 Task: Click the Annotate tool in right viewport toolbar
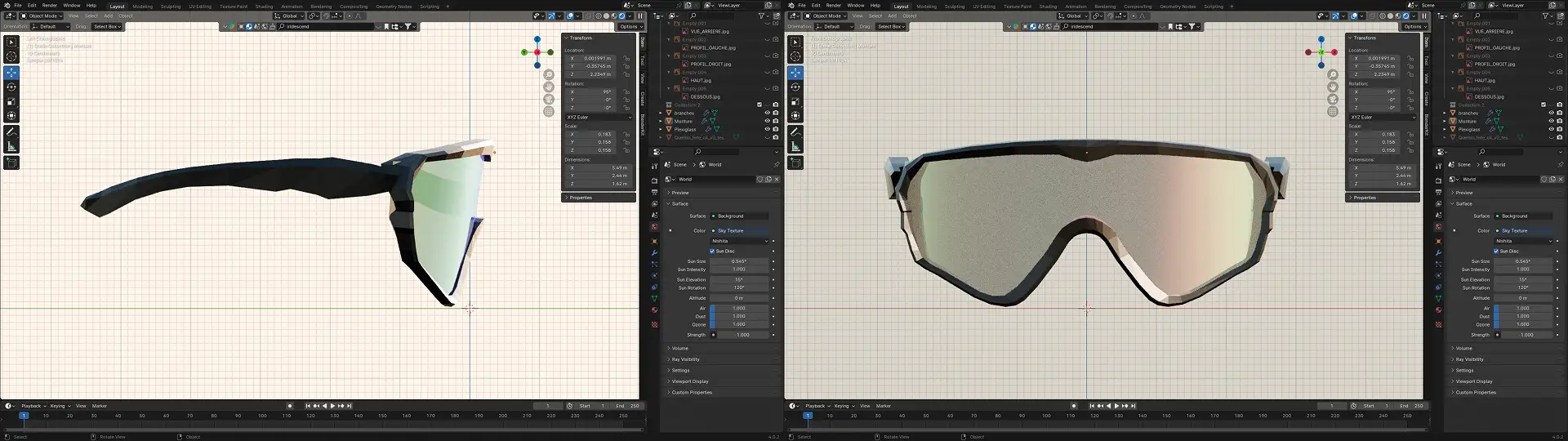point(795,131)
